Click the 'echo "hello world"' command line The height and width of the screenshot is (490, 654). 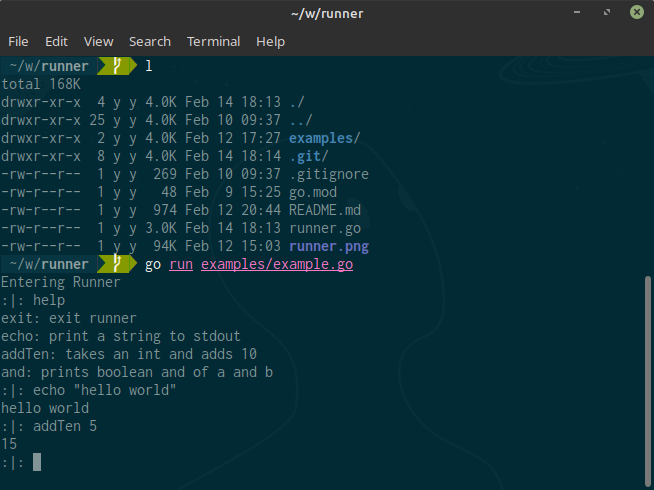click(x=89, y=390)
